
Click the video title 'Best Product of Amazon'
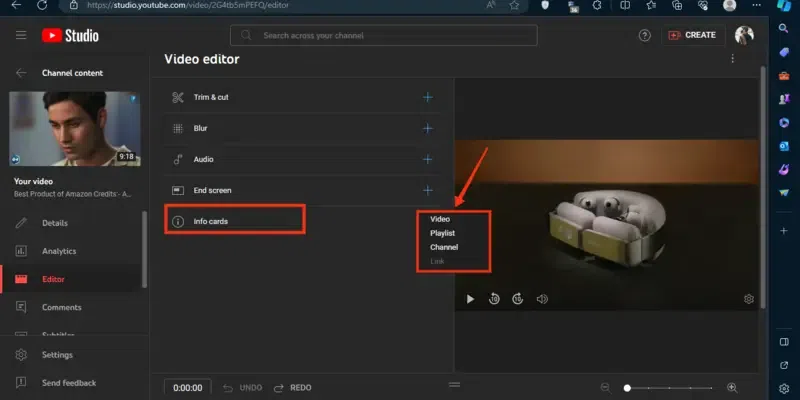[73, 194]
